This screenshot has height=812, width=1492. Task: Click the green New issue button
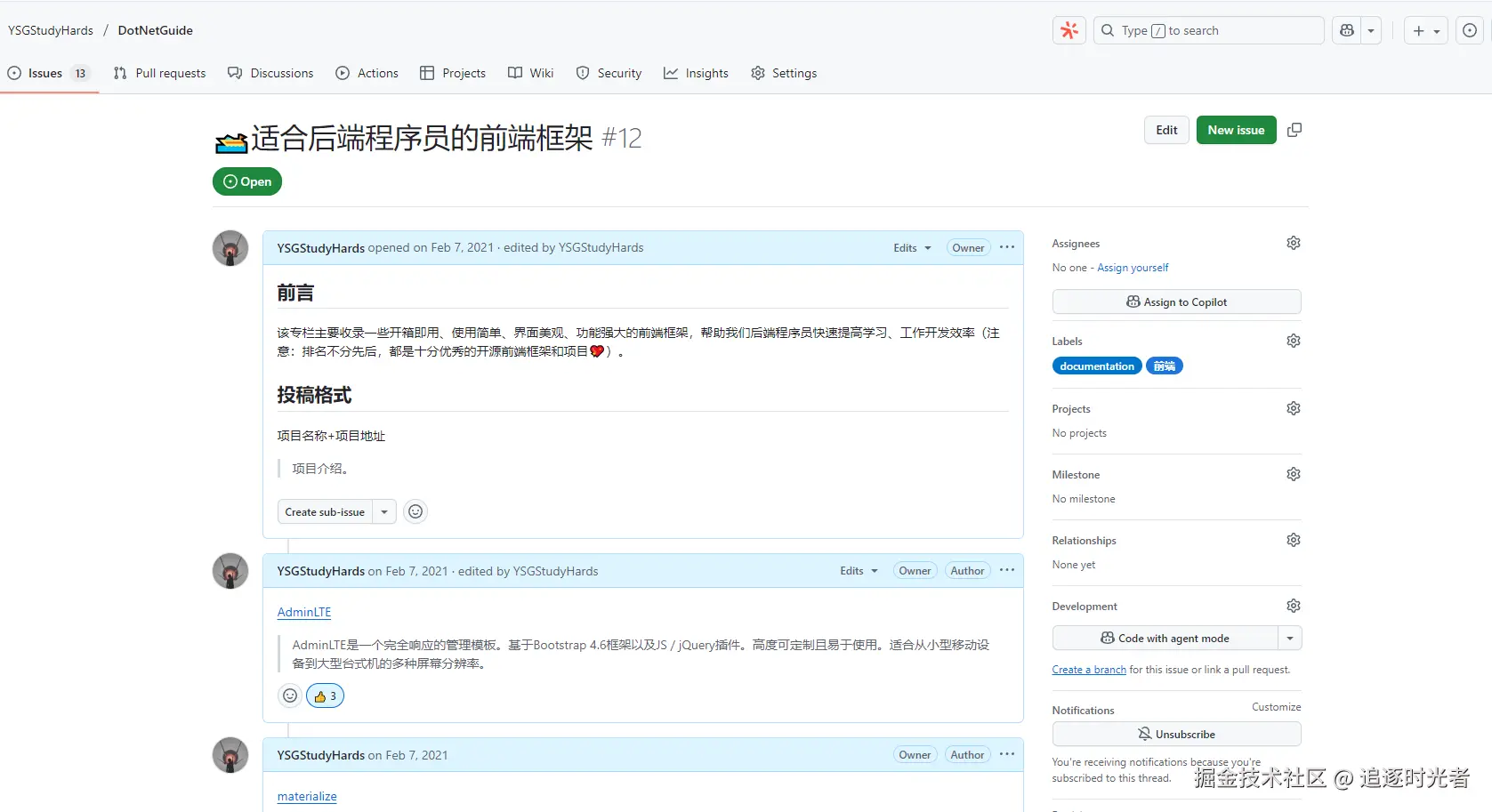click(1236, 130)
